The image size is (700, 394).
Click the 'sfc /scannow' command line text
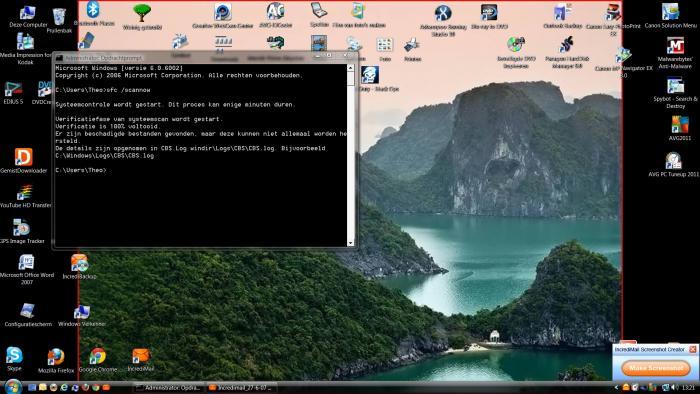pos(128,90)
